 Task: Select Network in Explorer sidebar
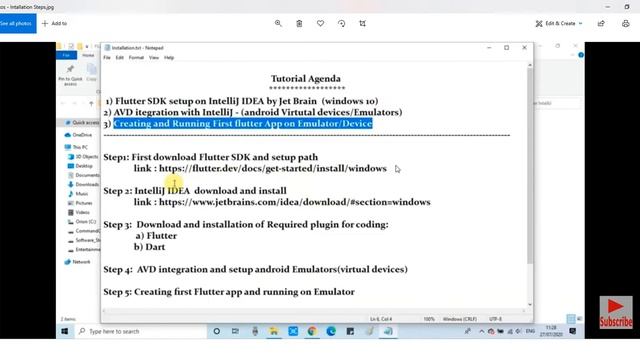[x=78, y=262]
